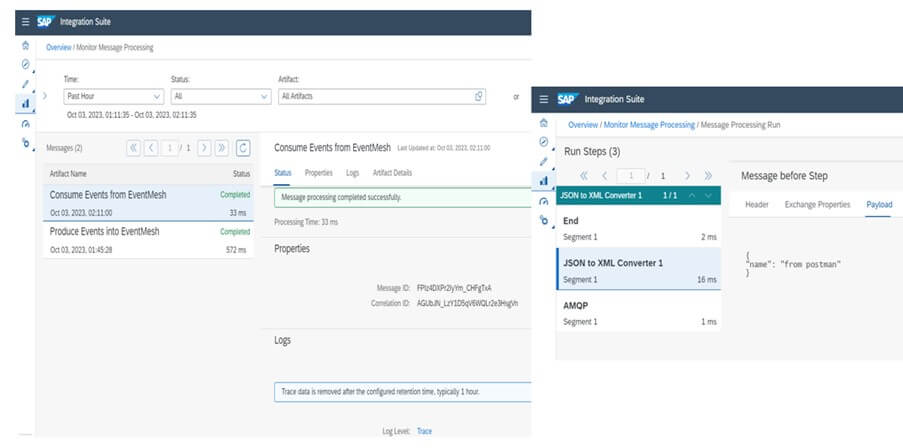903x448 pixels.
Task: Switch to Header tab in Message before Step
Action: point(757,204)
